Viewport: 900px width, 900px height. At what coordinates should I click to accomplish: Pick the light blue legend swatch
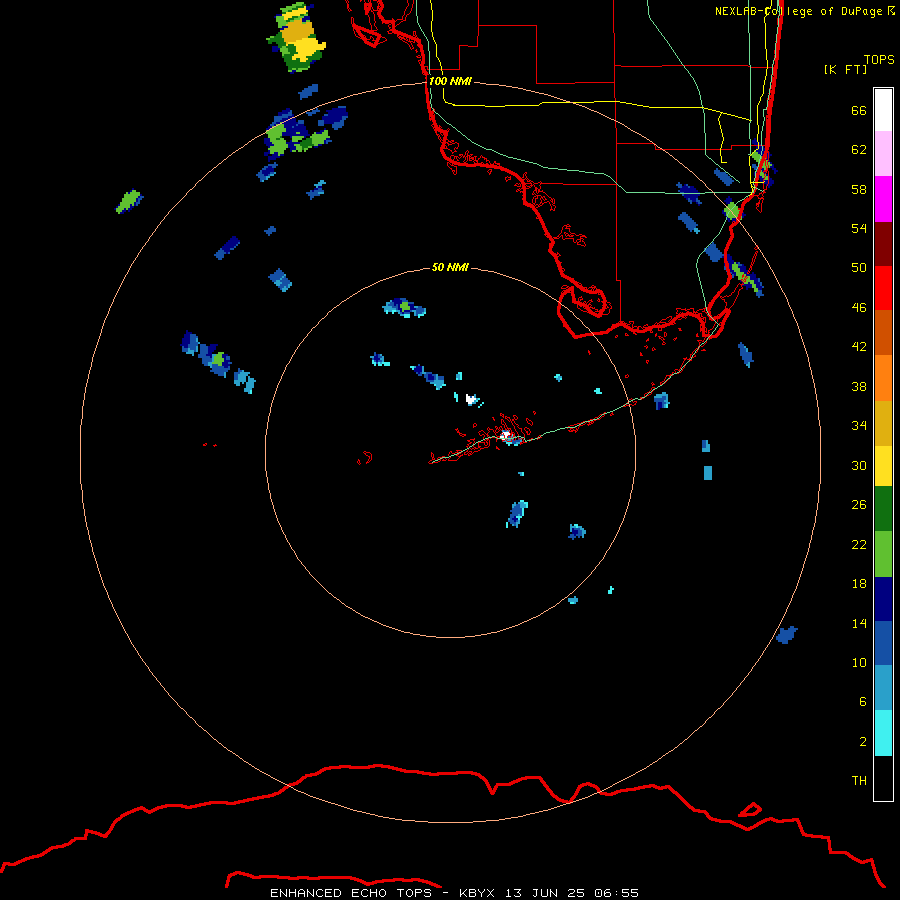pos(883,688)
